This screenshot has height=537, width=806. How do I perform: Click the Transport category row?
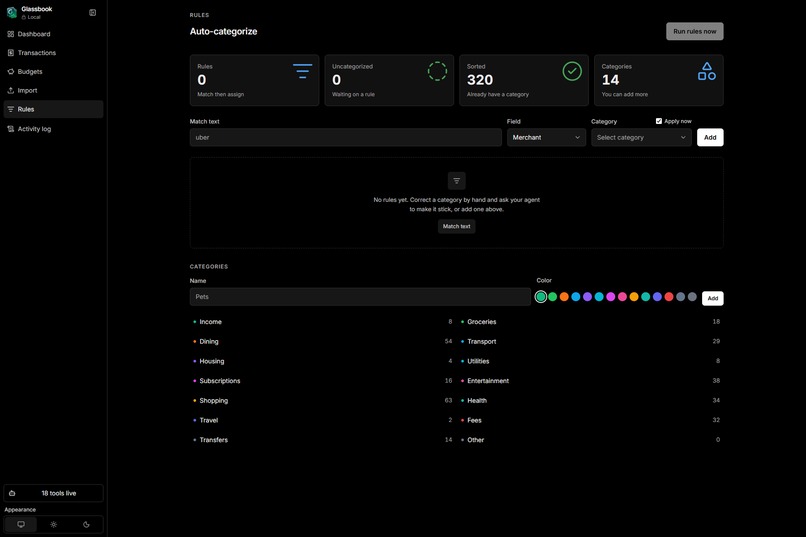coord(590,341)
